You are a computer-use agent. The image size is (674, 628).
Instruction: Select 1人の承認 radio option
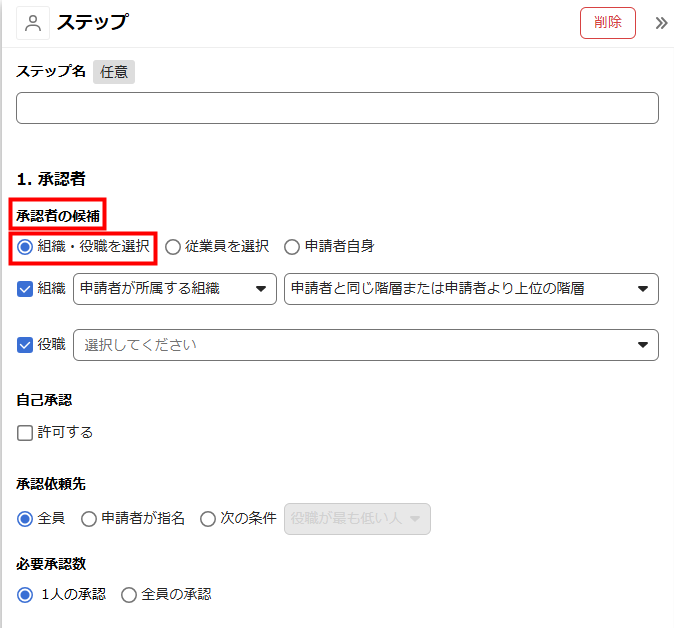click(25, 594)
